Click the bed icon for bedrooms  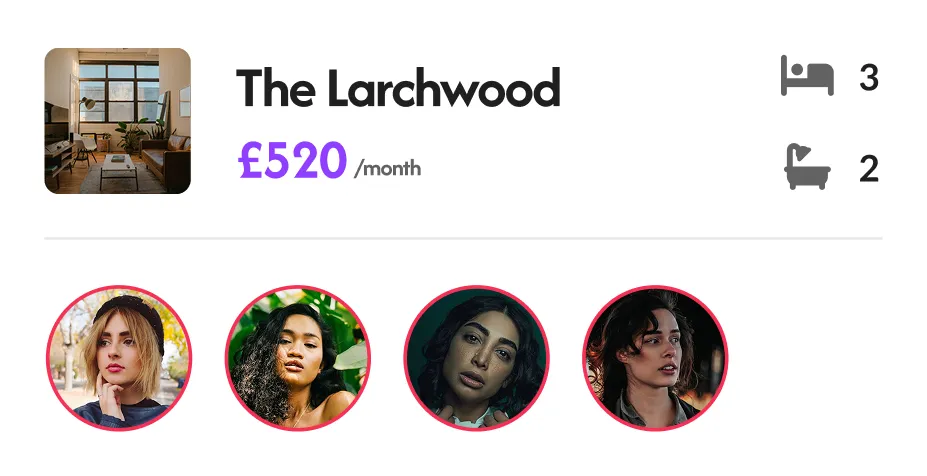tap(807, 76)
